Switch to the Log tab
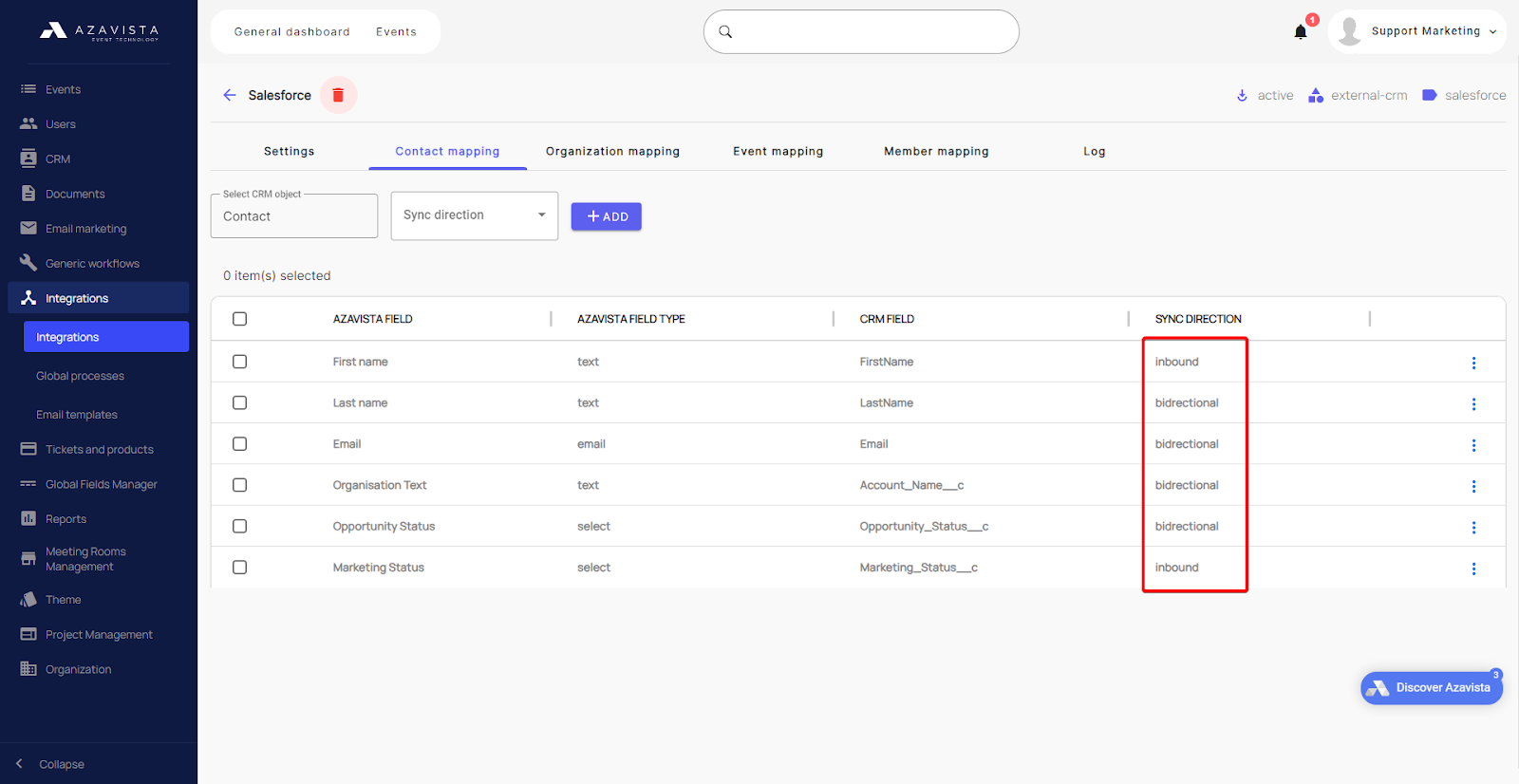The width and height of the screenshot is (1519, 784). tap(1094, 151)
